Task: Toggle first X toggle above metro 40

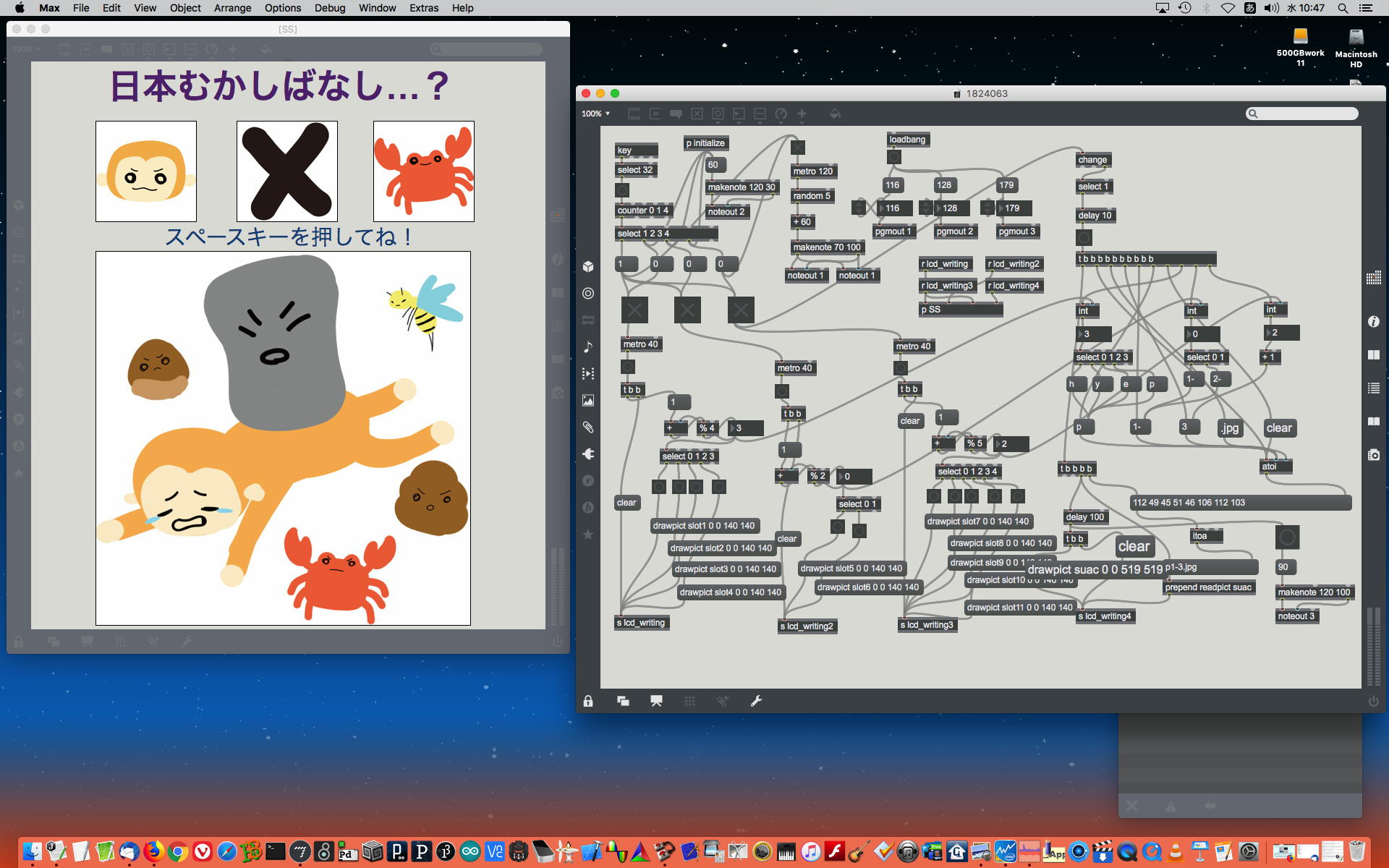Action: tap(634, 310)
